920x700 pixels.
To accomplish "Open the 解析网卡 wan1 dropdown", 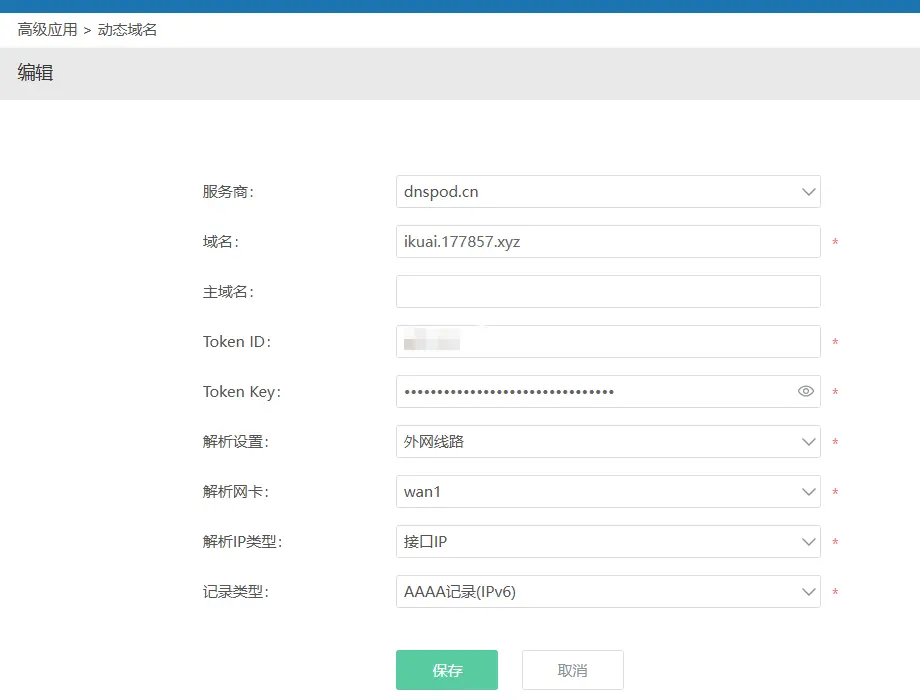I will [x=608, y=491].
